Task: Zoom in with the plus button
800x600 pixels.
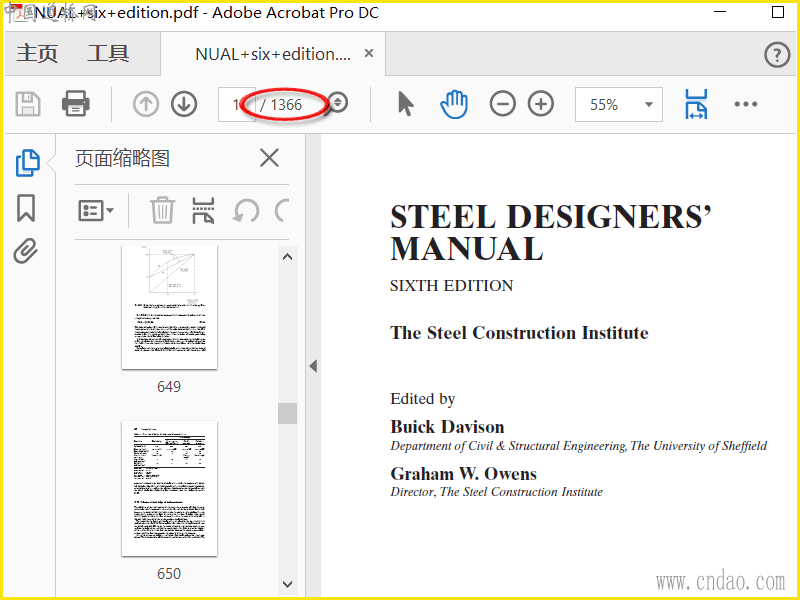Action: (541, 104)
